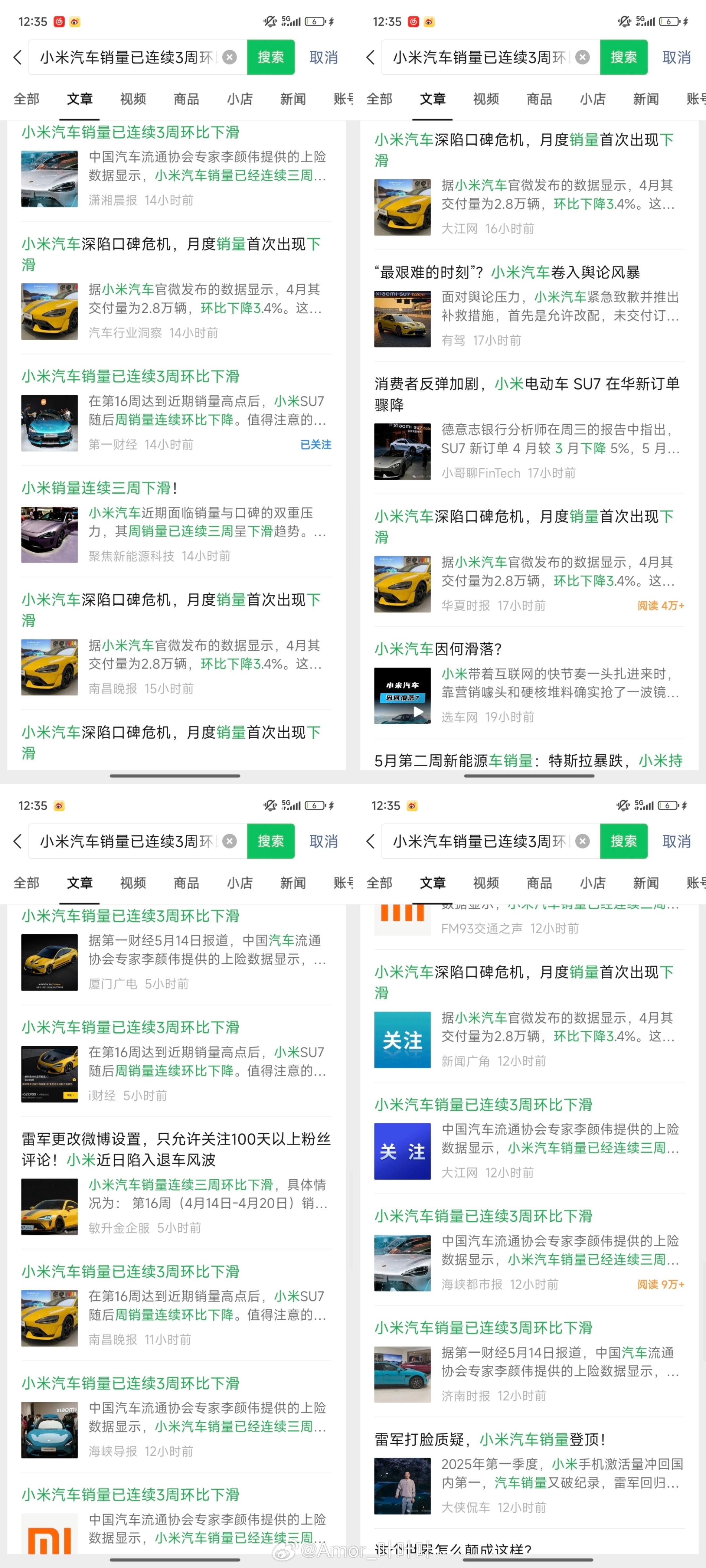Open the 雷军更改微博设置 headline
The image size is (706, 1568).
pos(176,1149)
